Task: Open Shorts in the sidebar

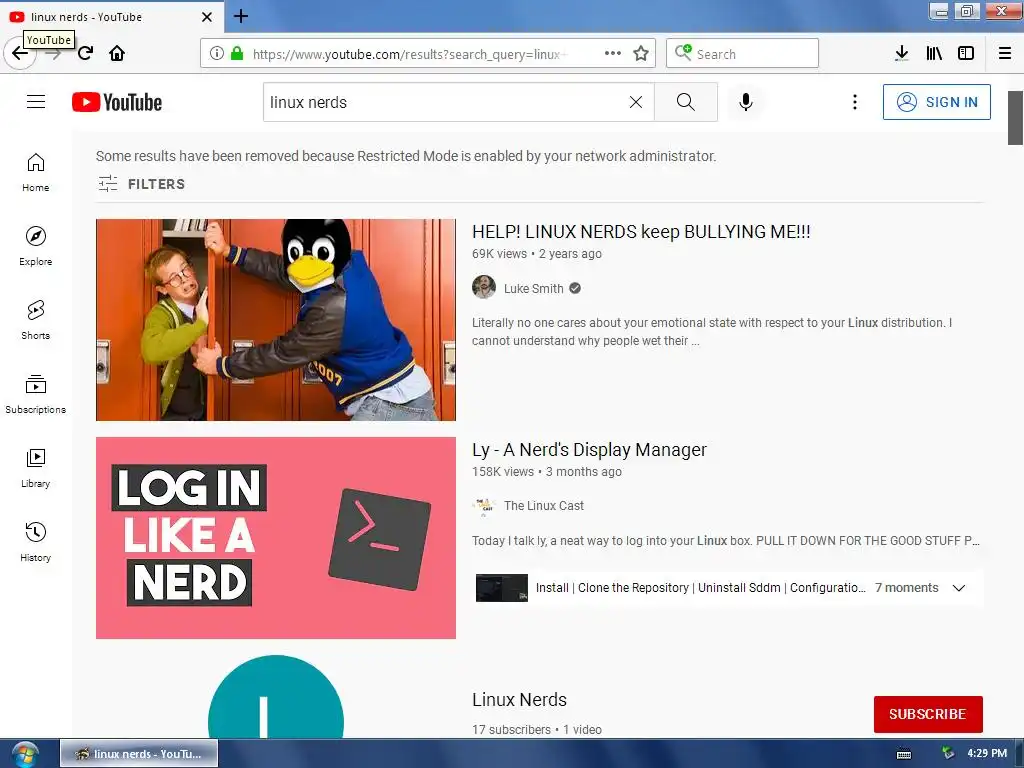Action: click(35, 320)
